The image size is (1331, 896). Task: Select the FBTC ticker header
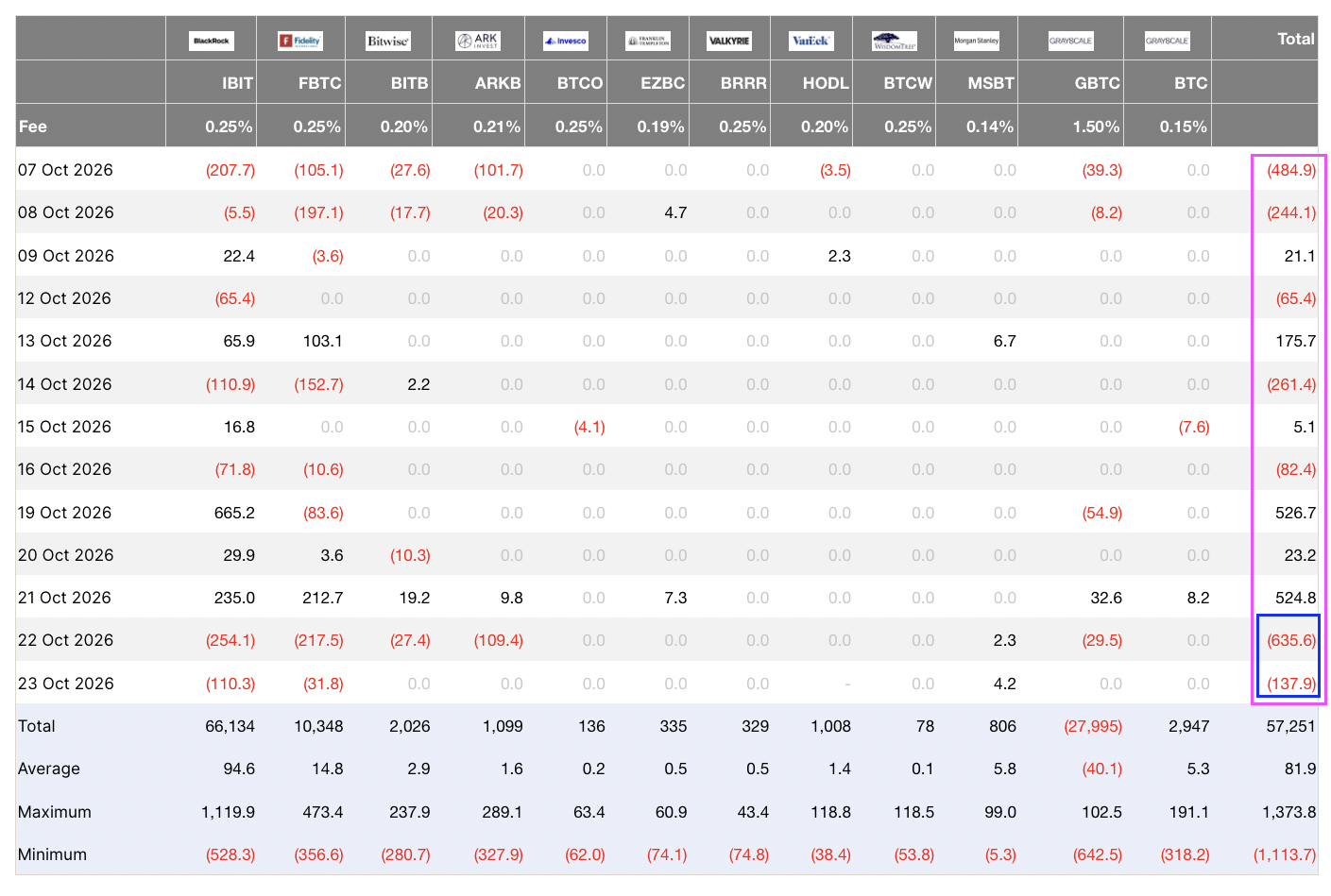point(319,83)
